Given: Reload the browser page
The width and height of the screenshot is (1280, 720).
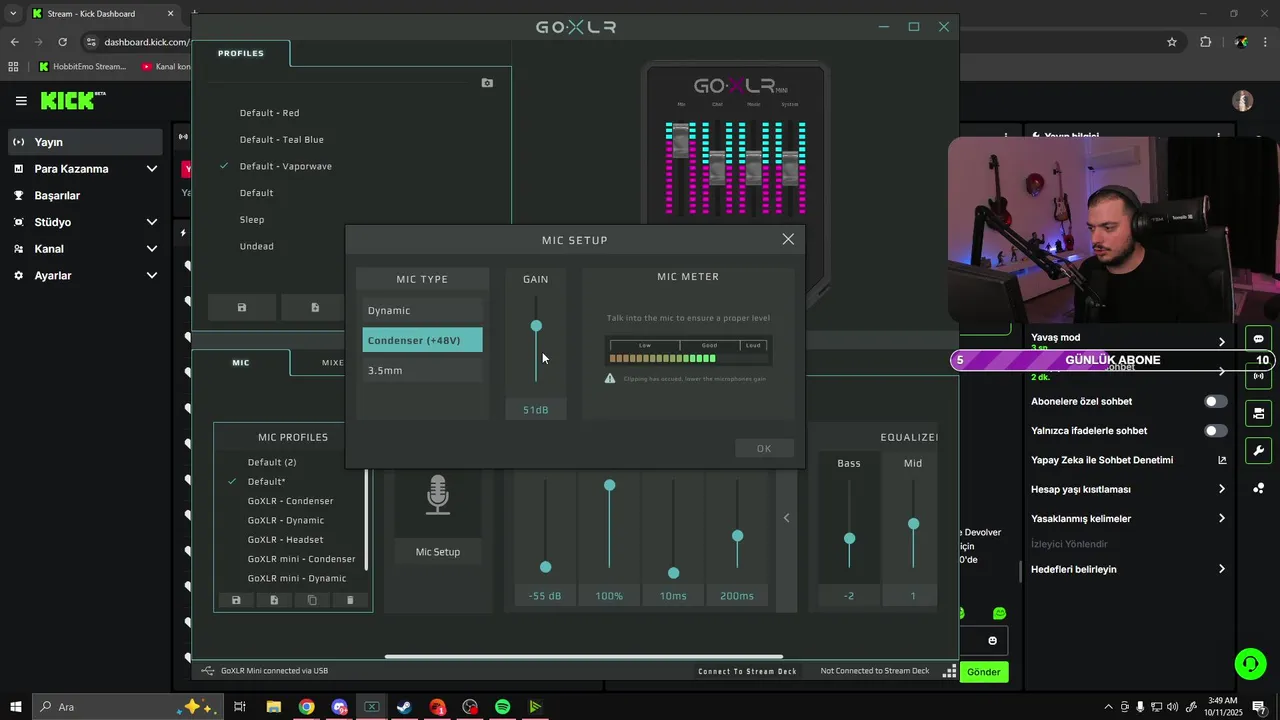Looking at the screenshot, I should 63,42.
